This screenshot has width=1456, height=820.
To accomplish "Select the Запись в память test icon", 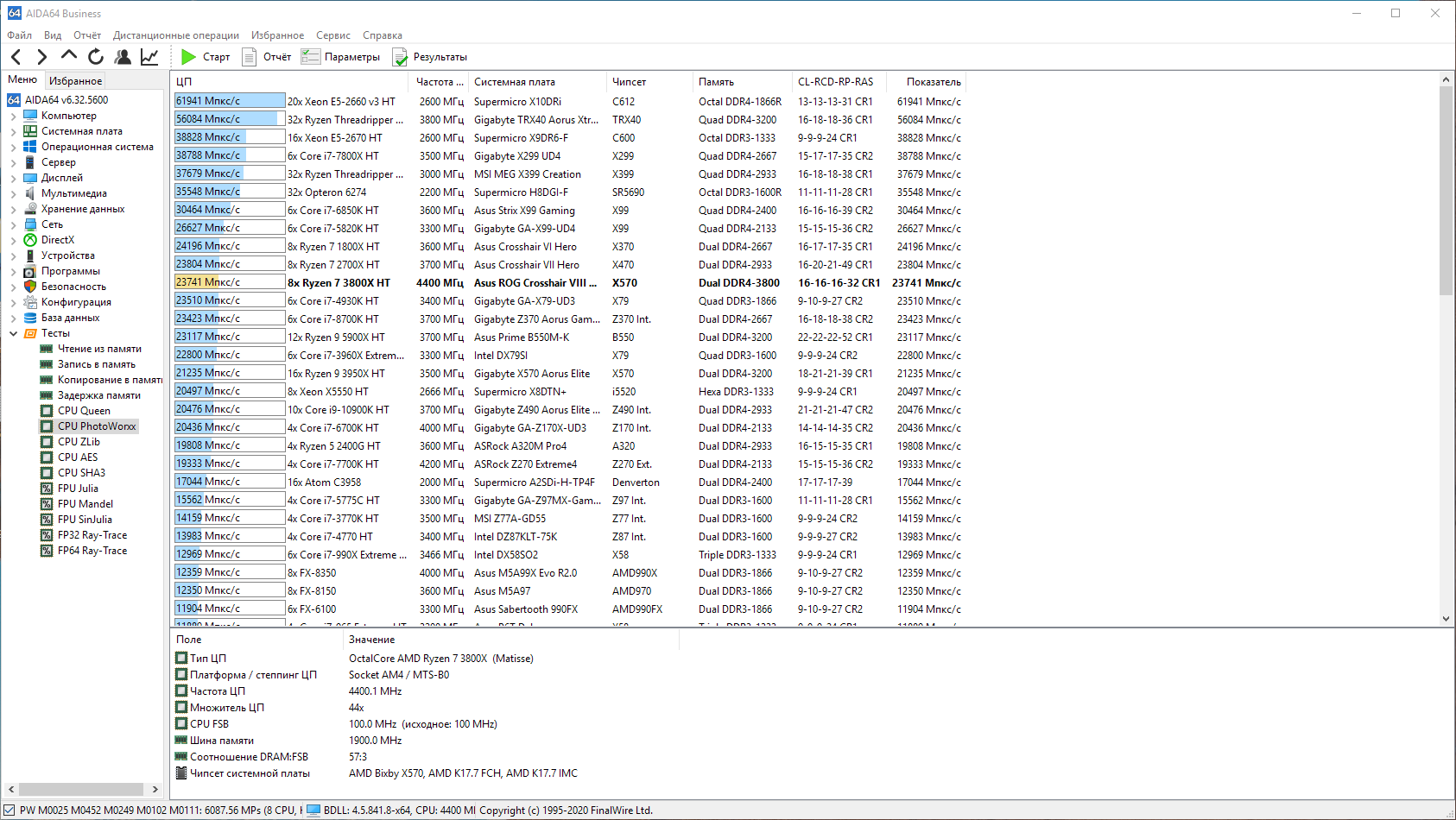I will pyautogui.click(x=47, y=364).
